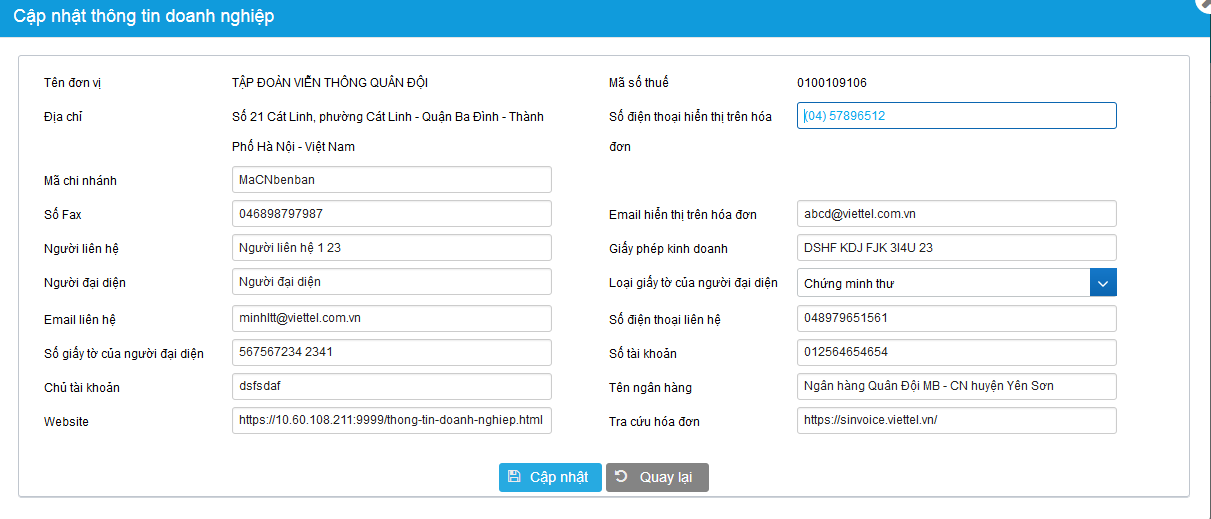Screen dimensions: 1211x519
Task: Select Số giấy tờ của người đại diện field
Action: [391, 352]
